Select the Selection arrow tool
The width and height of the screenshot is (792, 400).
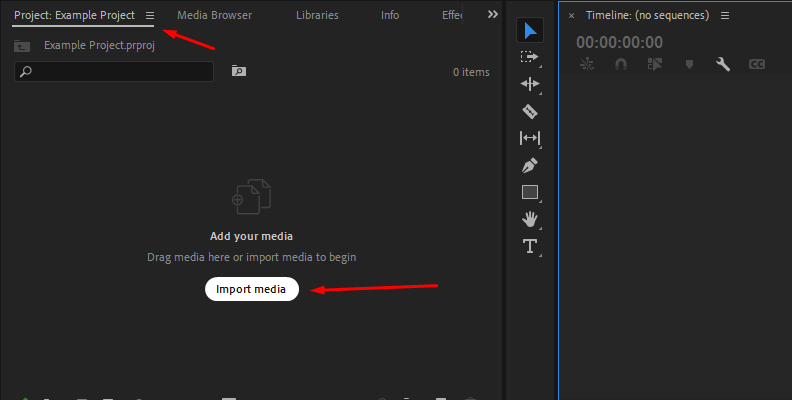(x=530, y=31)
